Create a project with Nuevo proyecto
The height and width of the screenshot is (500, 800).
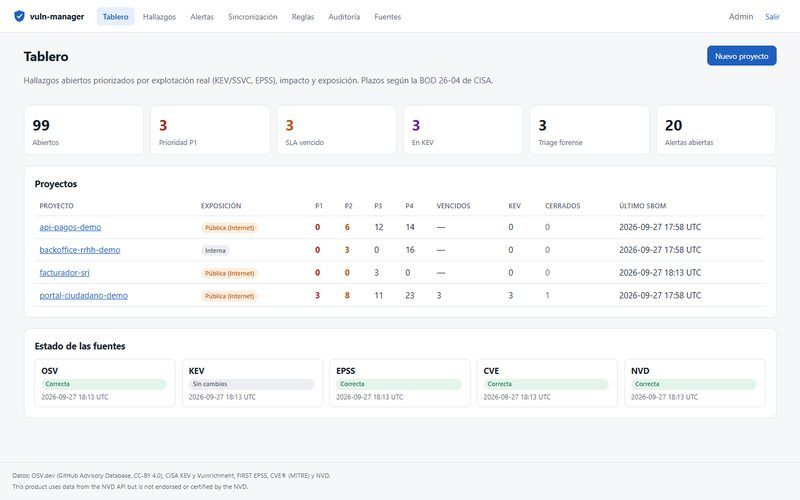(x=741, y=56)
